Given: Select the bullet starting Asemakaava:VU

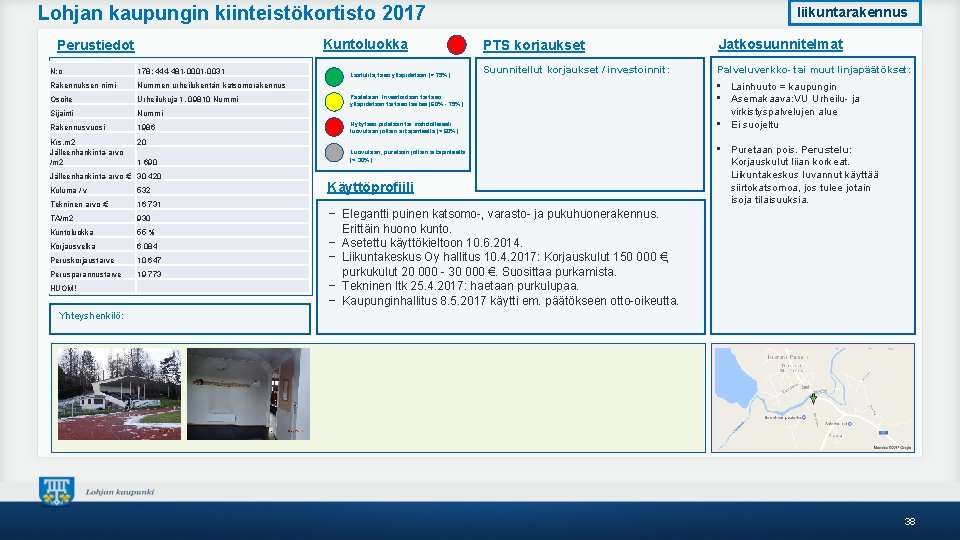Looking at the screenshot, I should pyautogui.click(x=795, y=105).
